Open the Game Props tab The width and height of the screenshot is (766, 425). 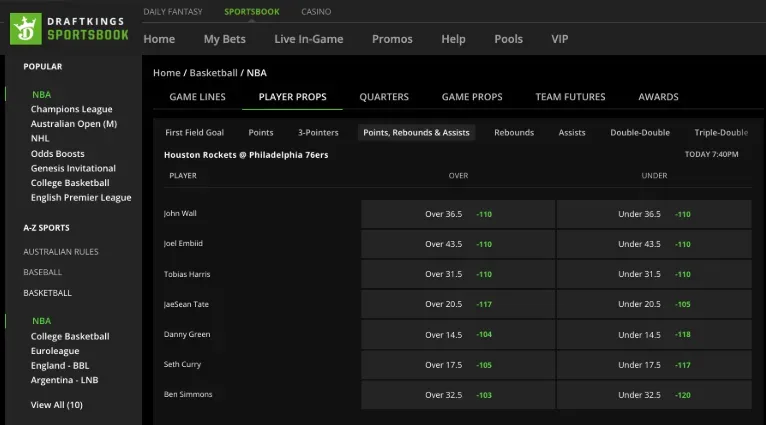point(472,97)
